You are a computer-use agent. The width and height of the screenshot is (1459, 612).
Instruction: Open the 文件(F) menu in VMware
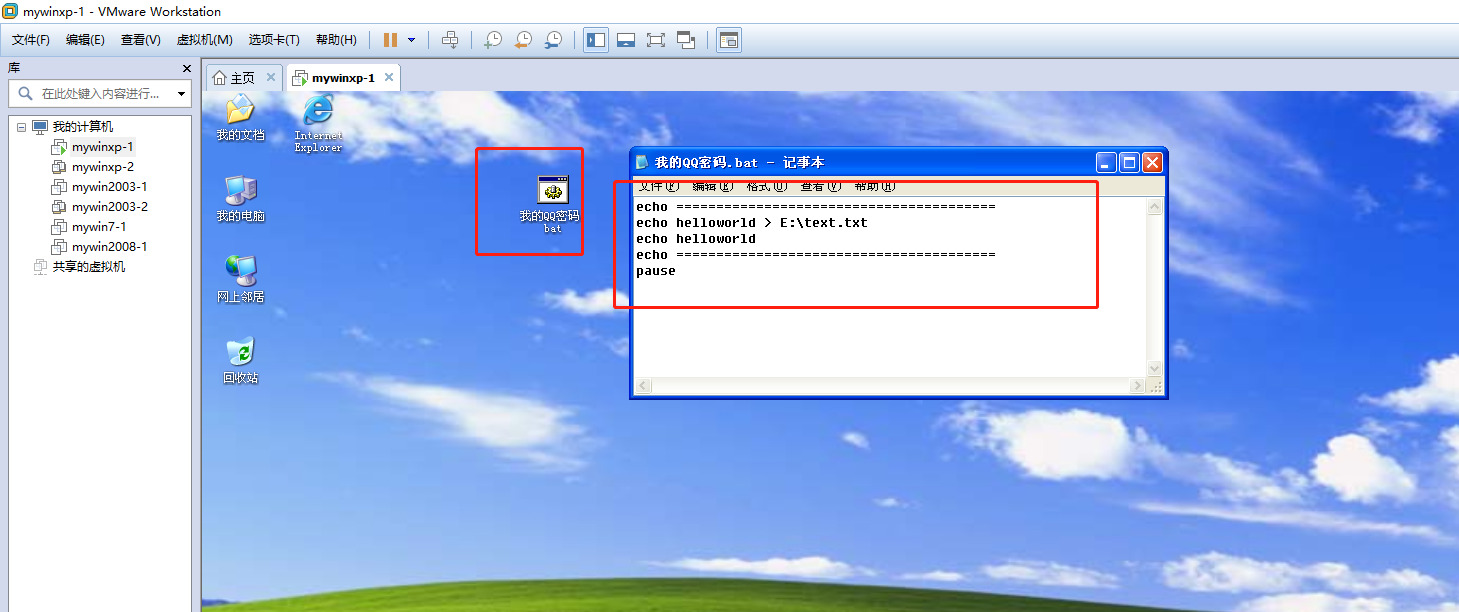tap(31, 40)
